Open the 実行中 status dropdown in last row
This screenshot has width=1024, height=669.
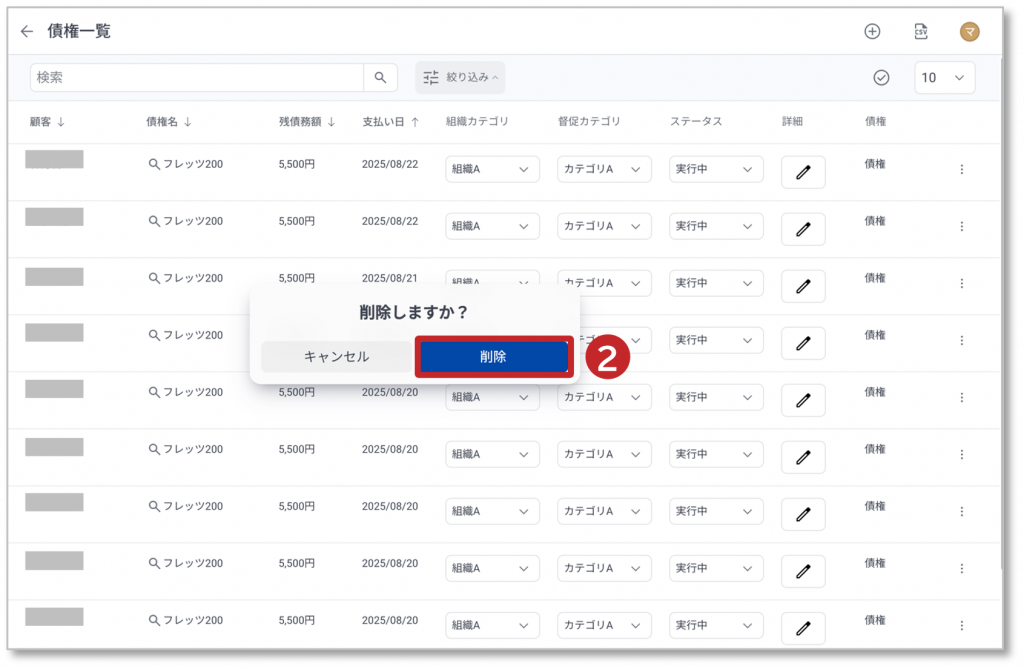[x=716, y=626]
